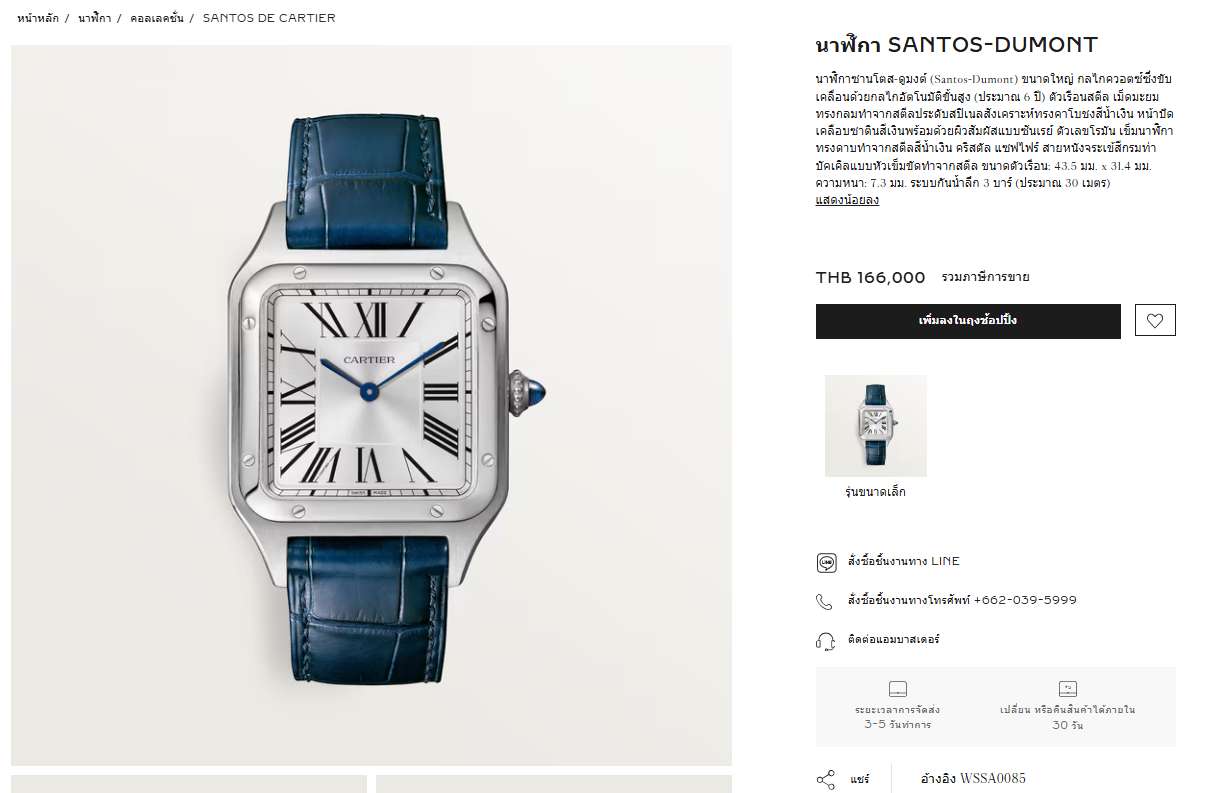Screen dimensions: 1223x793
Task: Add the watch to shopping bag
Action: tap(968, 321)
